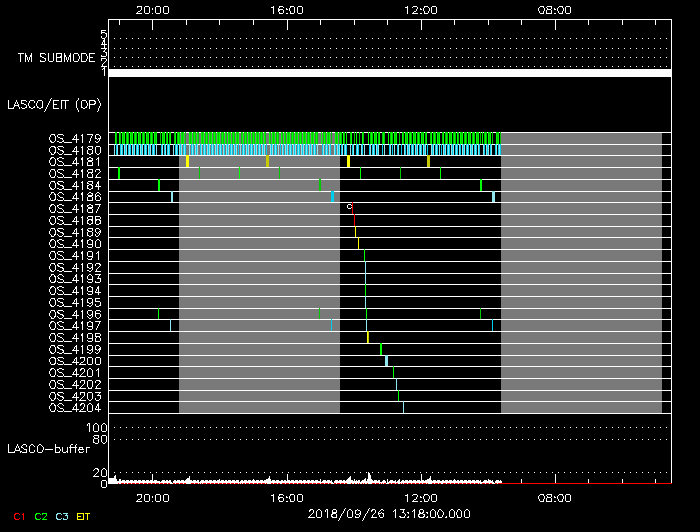Click the cyan marker on OS_4200 row
The height and width of the screenshot is (532, 700).
click(386, 361)
